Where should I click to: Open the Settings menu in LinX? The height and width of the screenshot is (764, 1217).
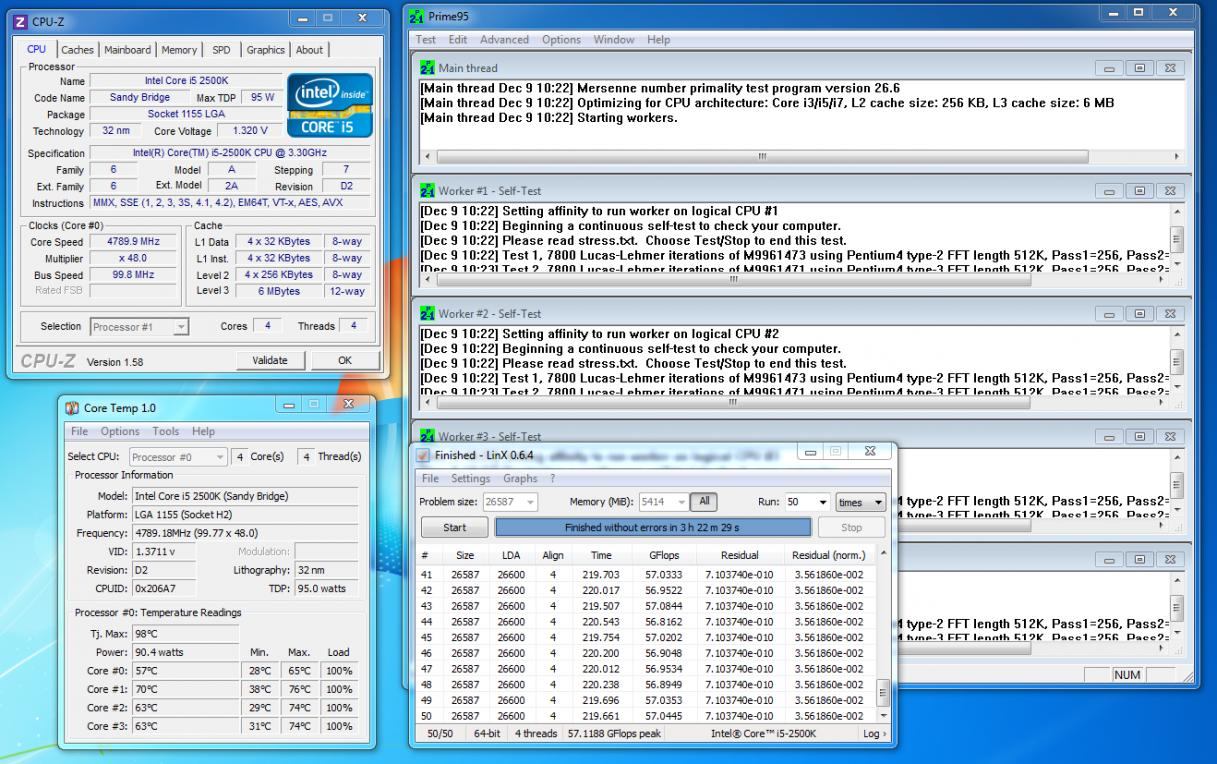point(470,479)
